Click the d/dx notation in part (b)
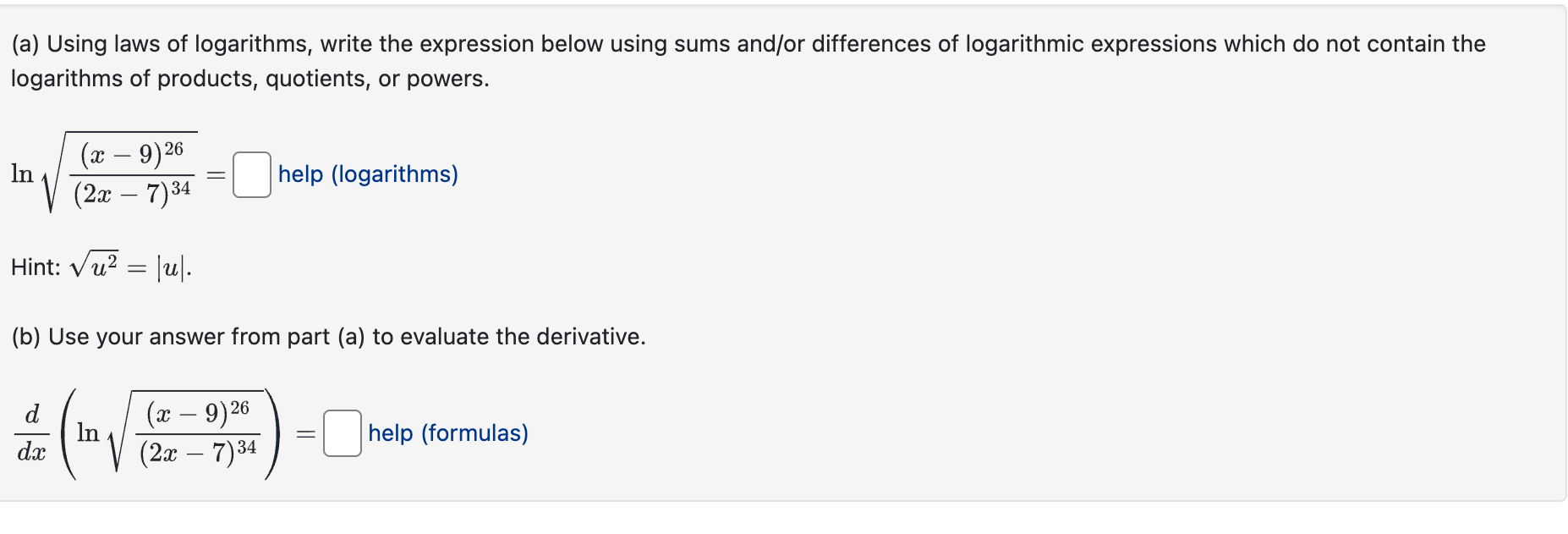 pyautogui.click(x=30, y=434)
